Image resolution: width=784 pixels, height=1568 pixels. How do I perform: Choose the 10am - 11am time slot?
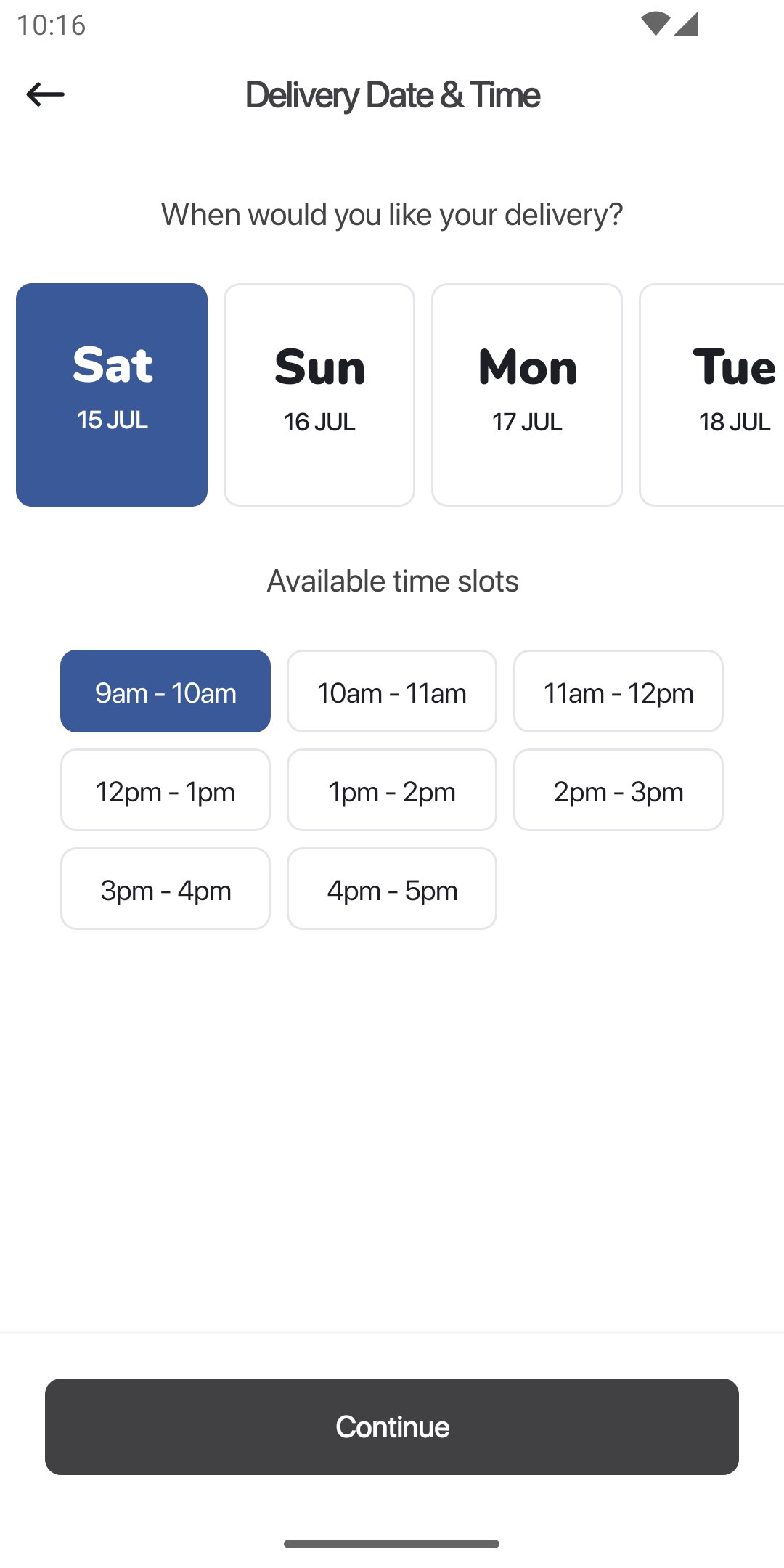click(392, 691)
